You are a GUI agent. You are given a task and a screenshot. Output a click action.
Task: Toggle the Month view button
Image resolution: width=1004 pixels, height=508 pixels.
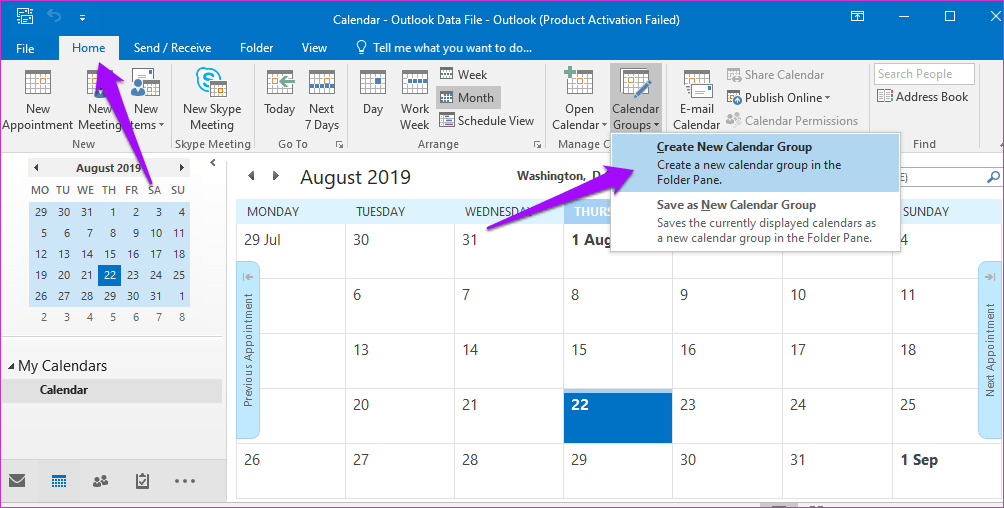468,97
